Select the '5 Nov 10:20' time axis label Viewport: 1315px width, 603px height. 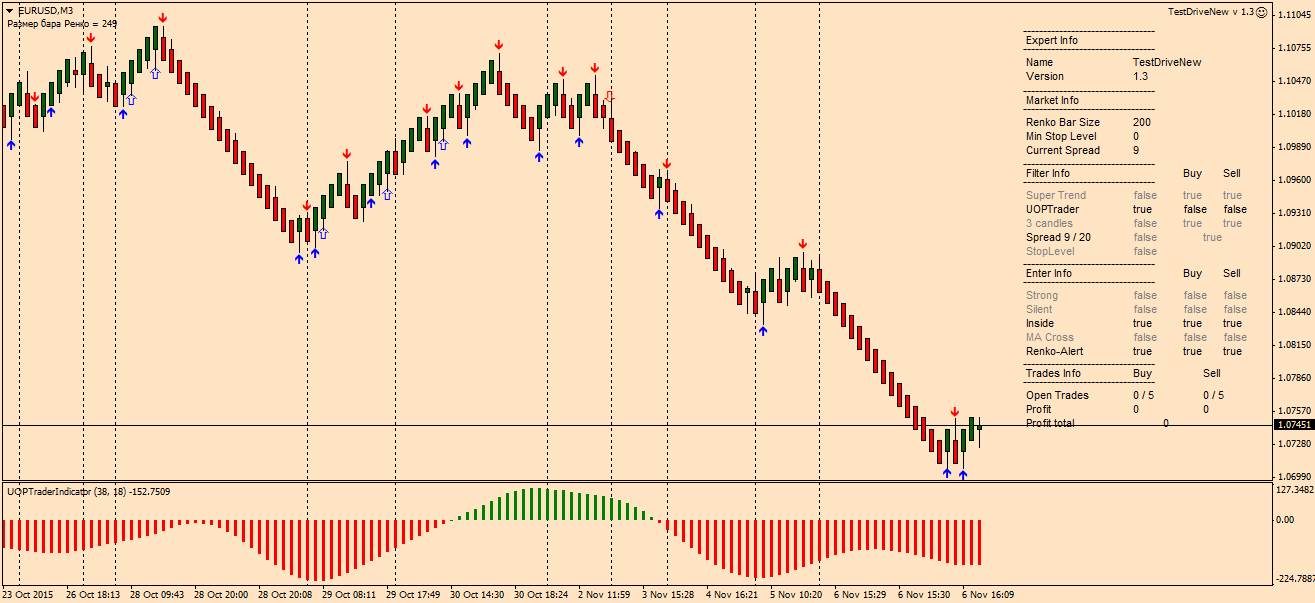click(796, 594)
